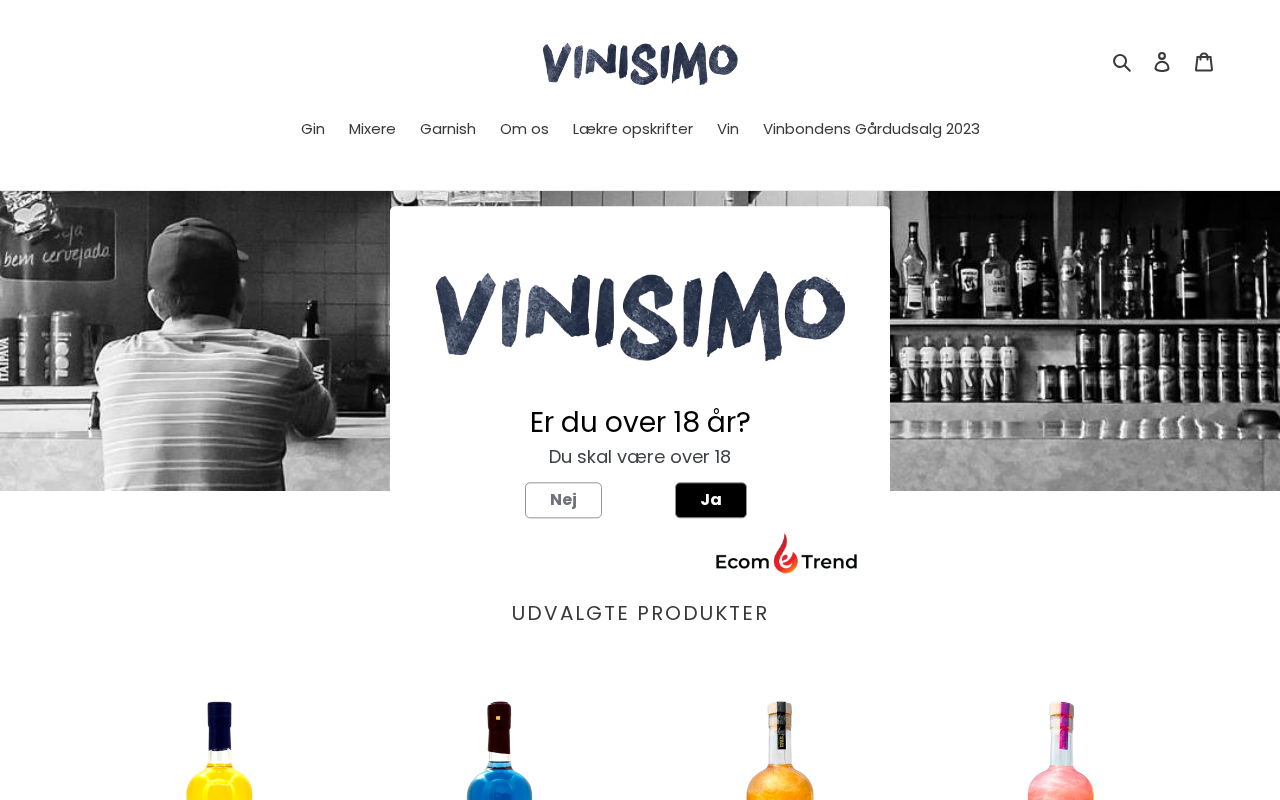The image size is (1280, 800).
Task: Open the Gin menu item
Action: click(x=313, y=129)
